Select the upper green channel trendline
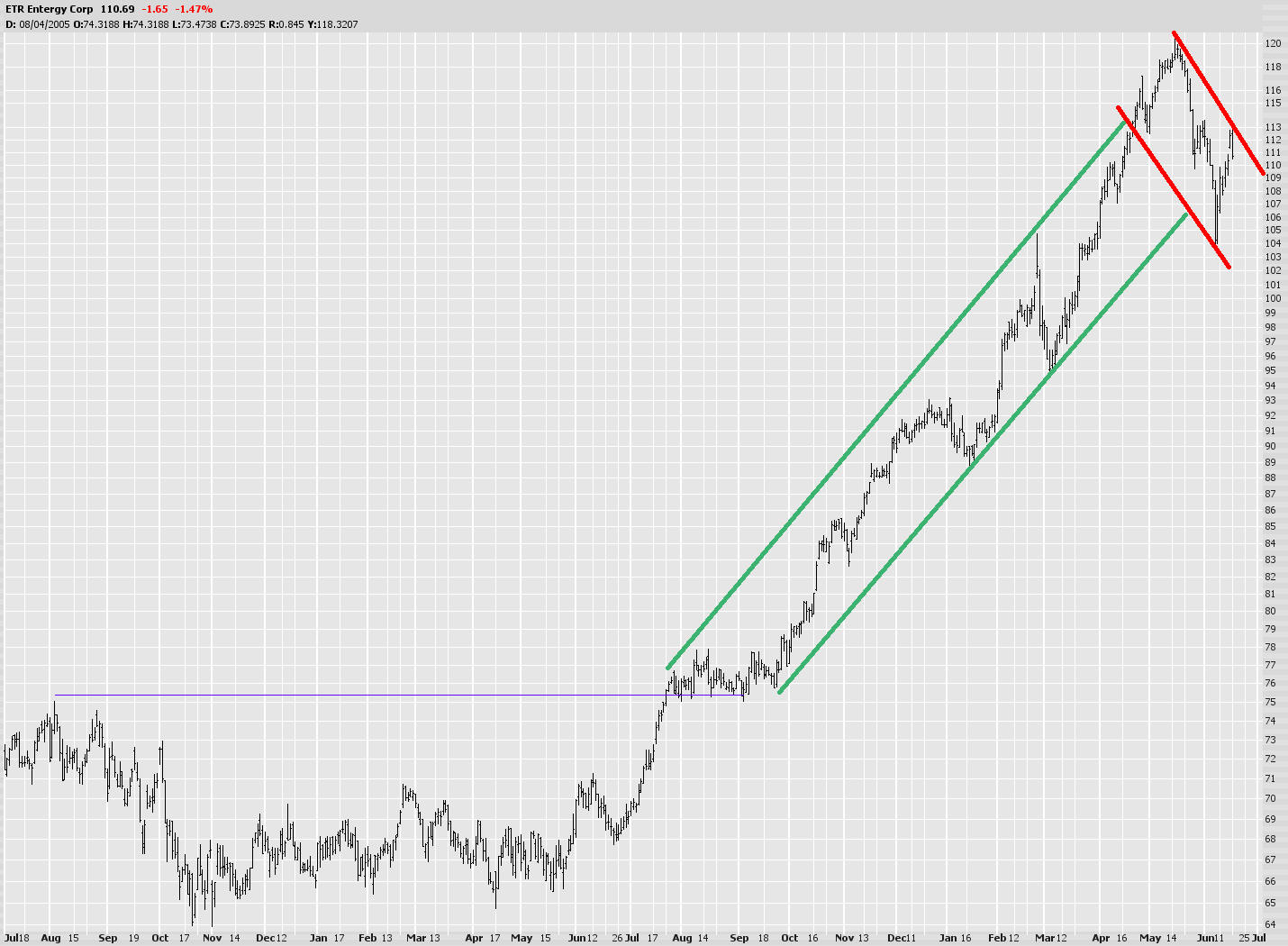The image size is (1288, 946). [895, 395]
